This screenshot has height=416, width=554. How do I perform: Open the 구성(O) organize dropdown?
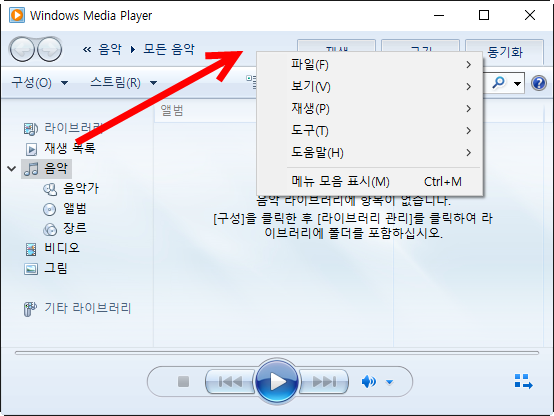tap(40, 83)
